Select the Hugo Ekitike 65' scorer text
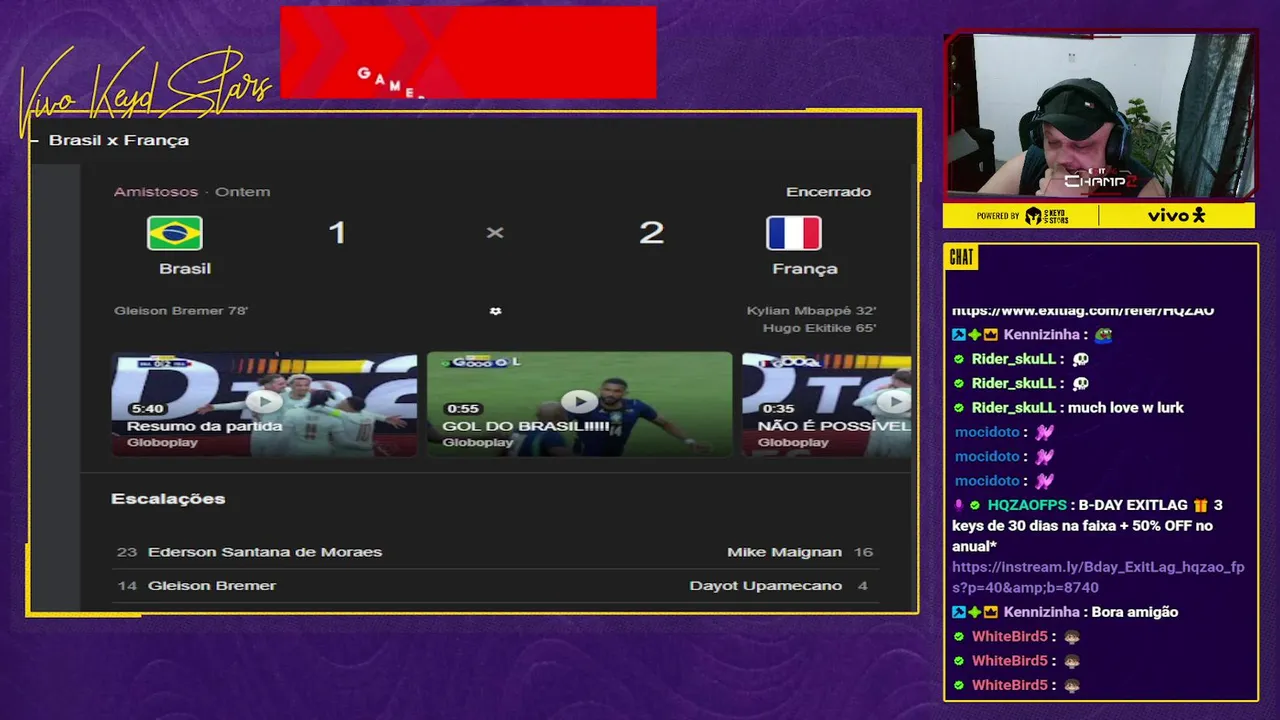This screenshot has height=720, width=1280. click(x=820, y=328)
